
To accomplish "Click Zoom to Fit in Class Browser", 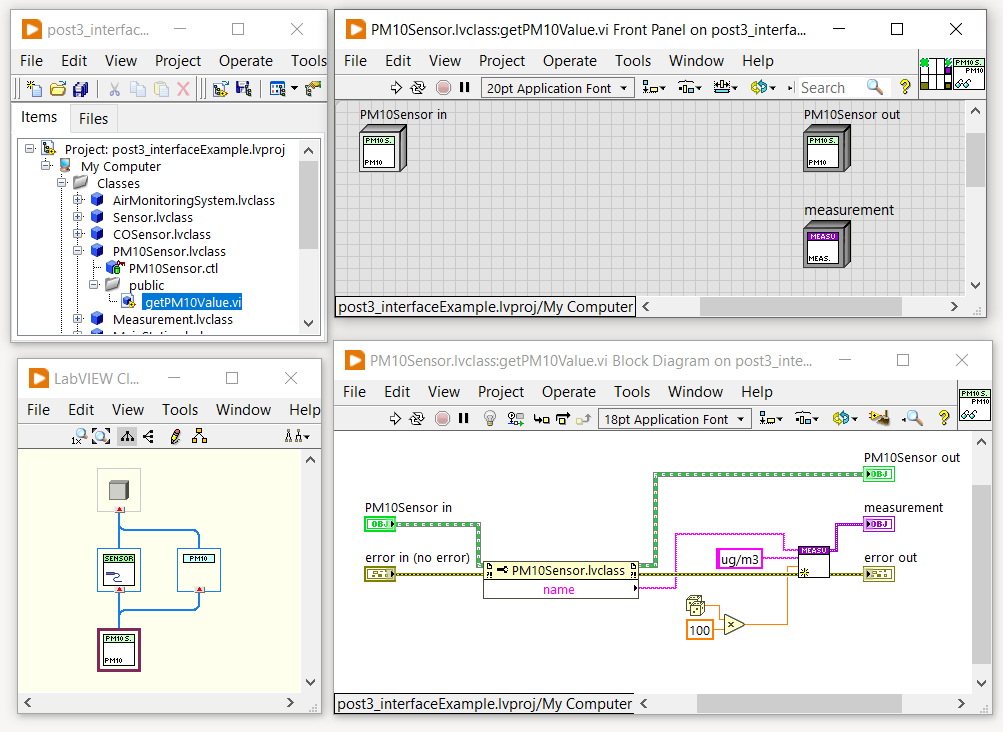I will [101, 436].
